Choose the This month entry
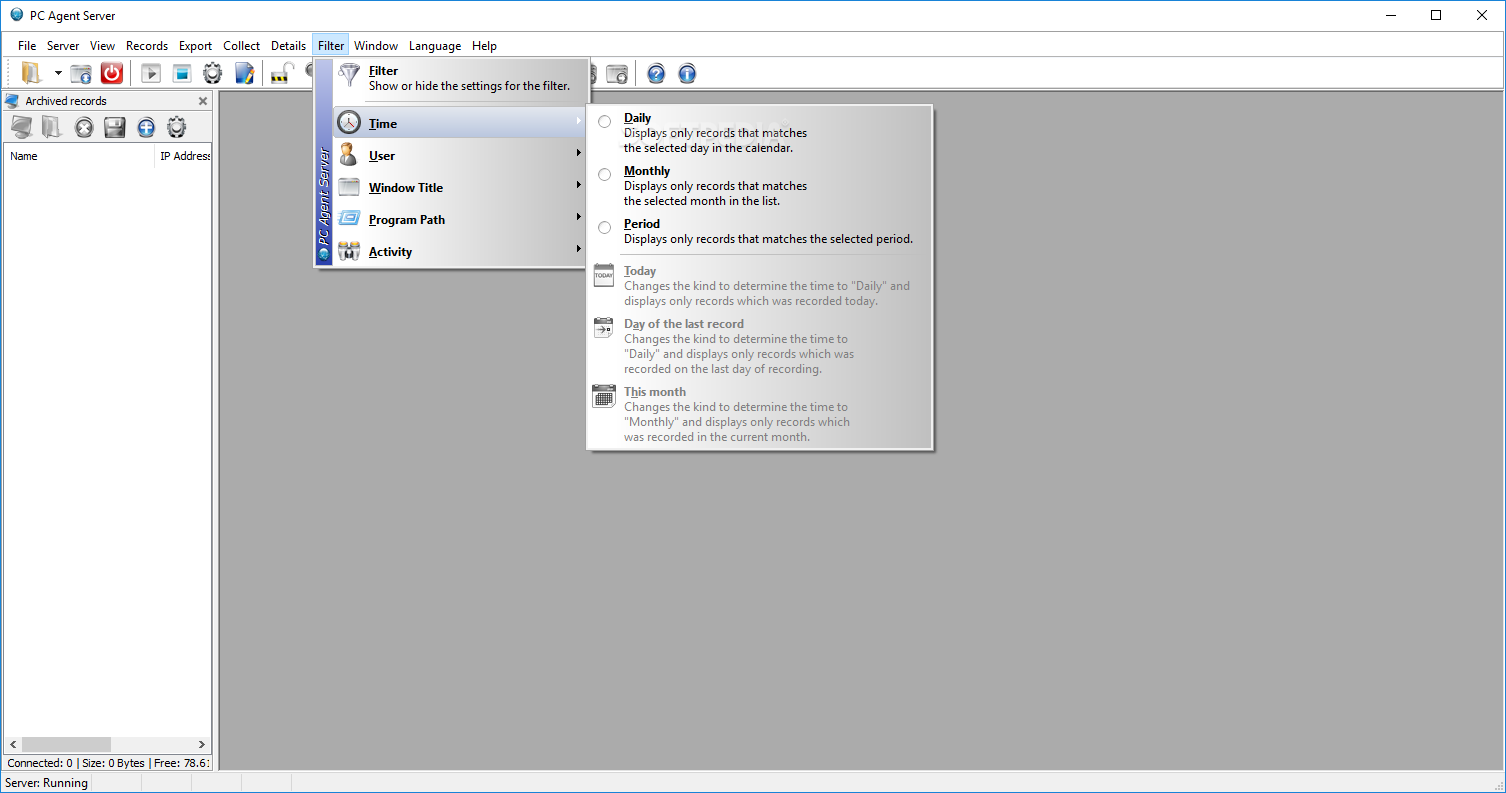Screen dimensions: 1506x793 [760, 414]
